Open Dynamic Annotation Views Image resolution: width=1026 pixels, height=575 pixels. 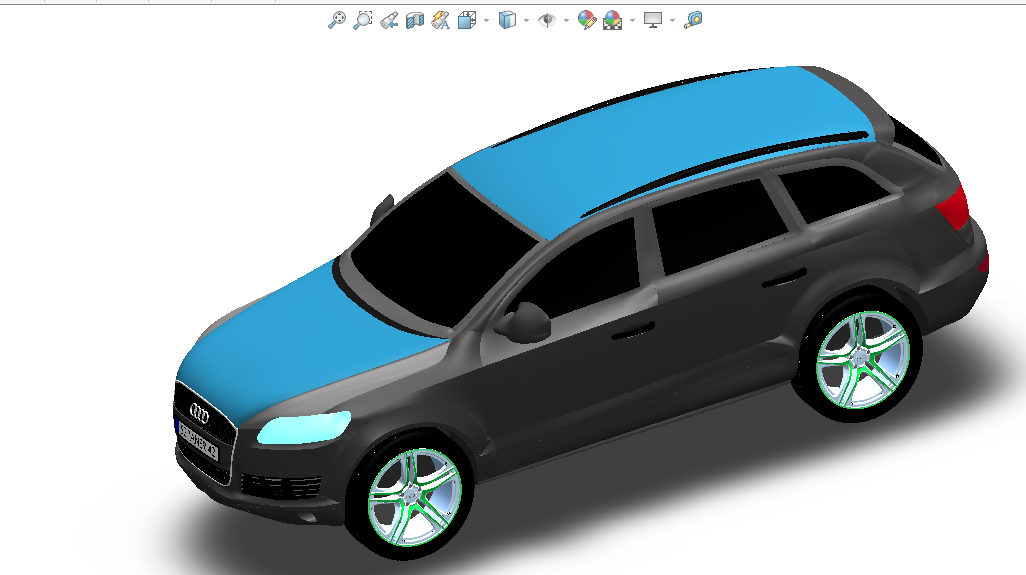440,20
